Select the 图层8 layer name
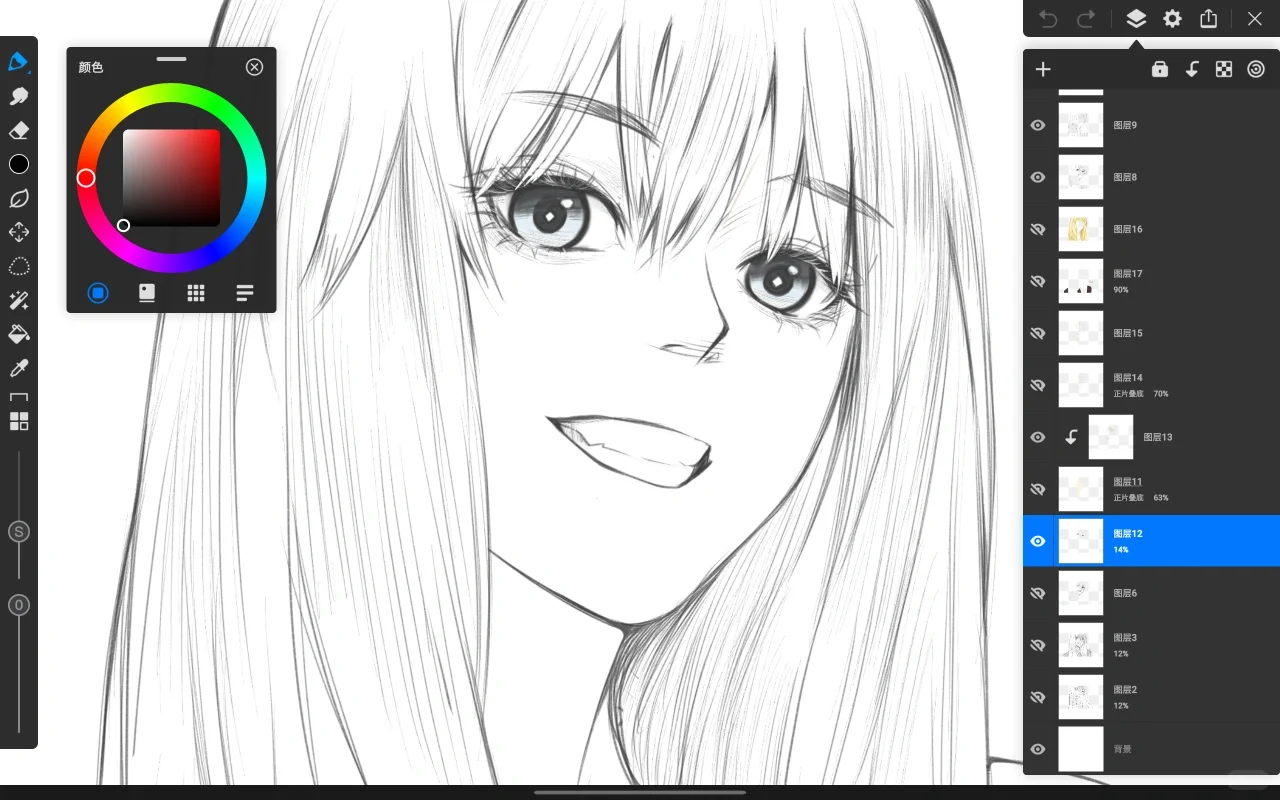Image resolution: width=1280 pixels, height=800 pixels. [1125, 177]
